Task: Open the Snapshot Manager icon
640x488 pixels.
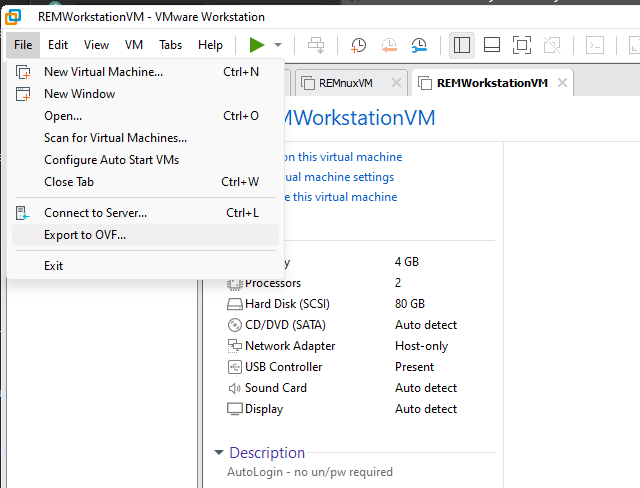Action: pyautogui.click(x=420, y=45)
